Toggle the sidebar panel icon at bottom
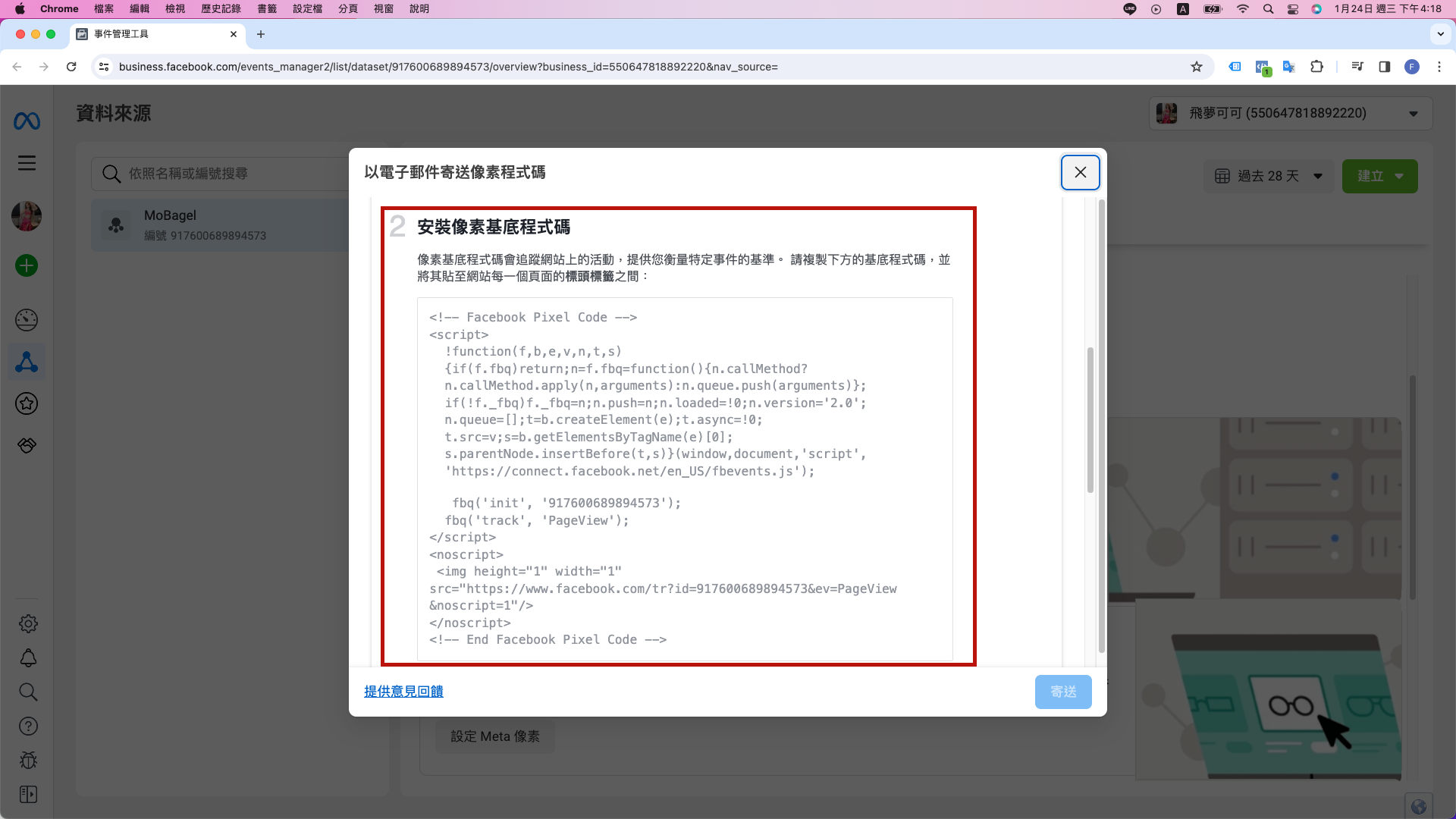 28,794
